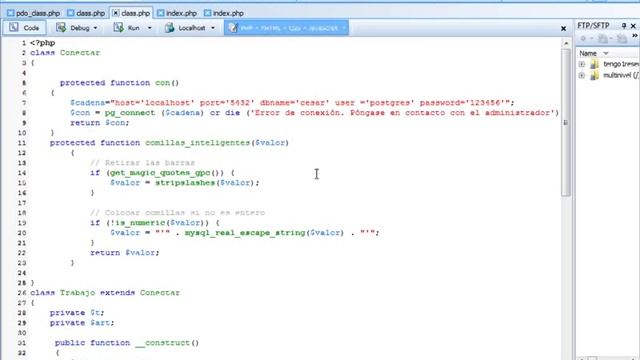Click '// Colocar comillas si no es entero' comment

(178, 213)
